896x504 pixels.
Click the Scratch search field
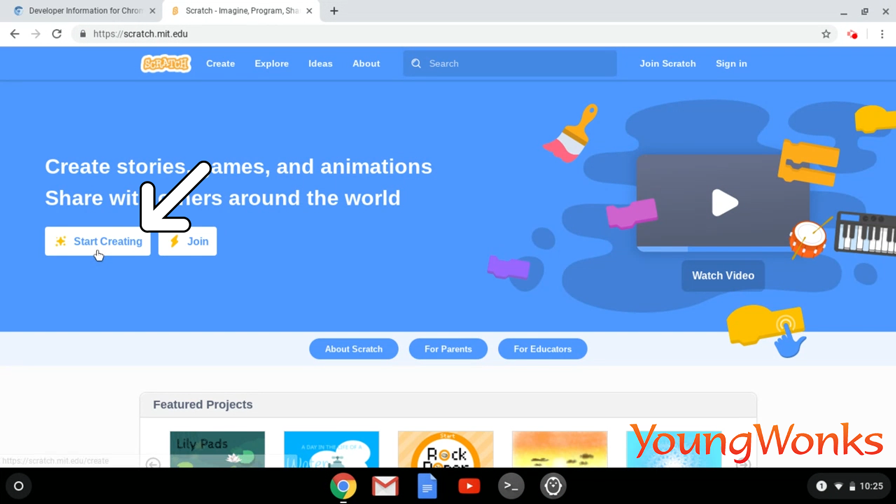pyautogui.click(x=510, y=63)
